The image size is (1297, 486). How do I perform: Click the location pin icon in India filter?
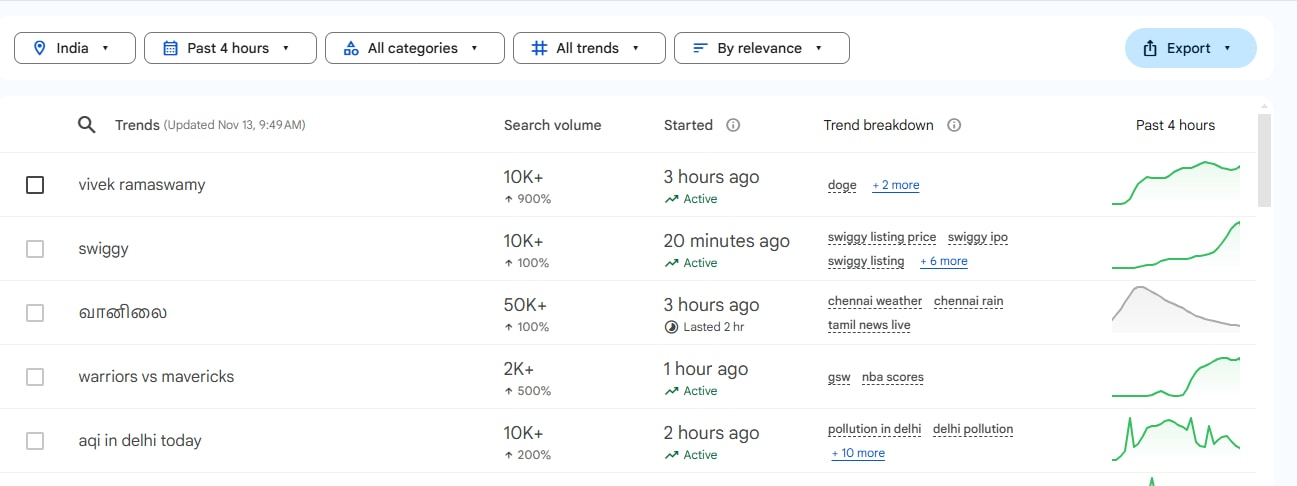[40, 48]
